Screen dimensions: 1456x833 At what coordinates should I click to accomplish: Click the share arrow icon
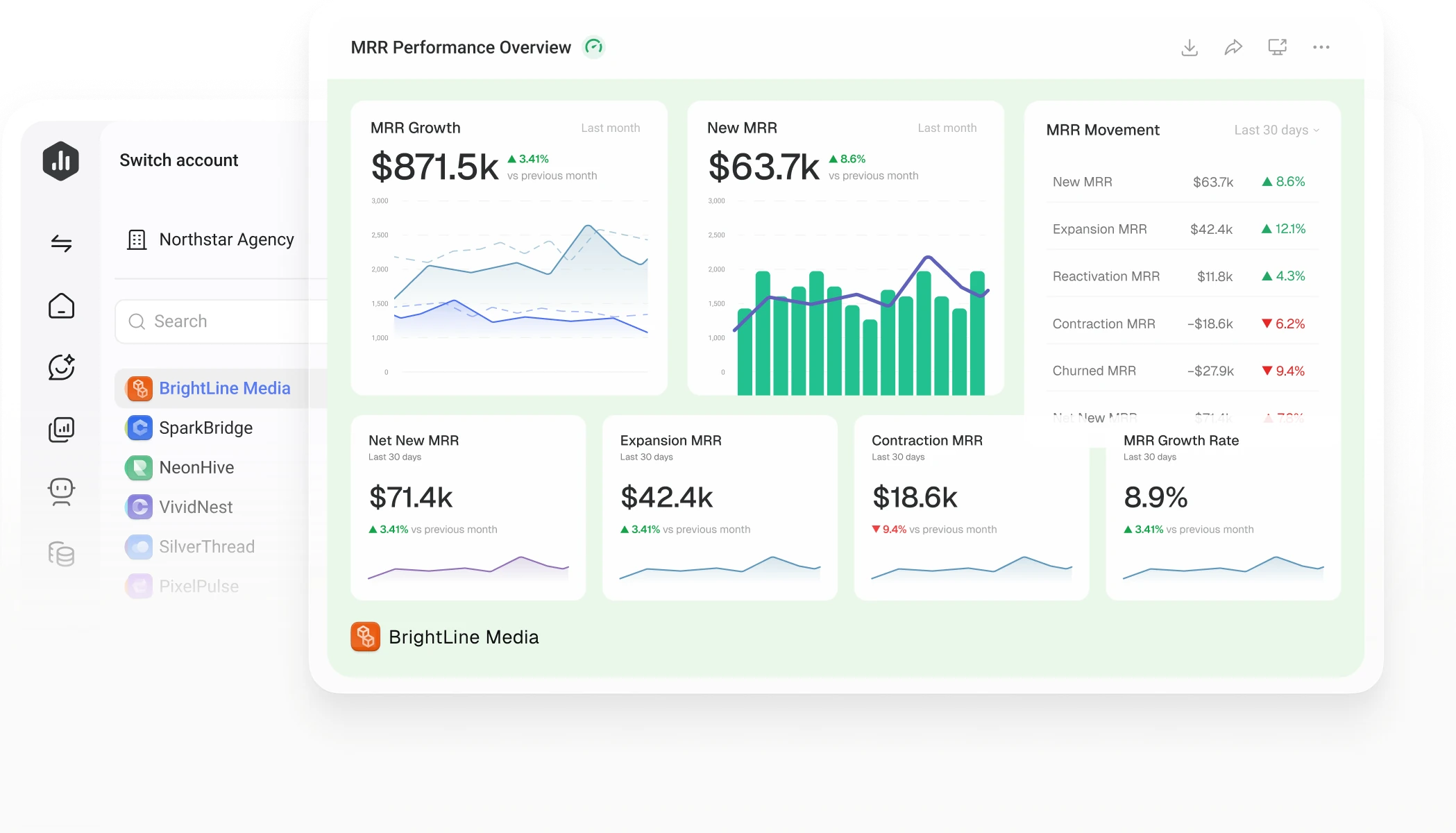1233,47
